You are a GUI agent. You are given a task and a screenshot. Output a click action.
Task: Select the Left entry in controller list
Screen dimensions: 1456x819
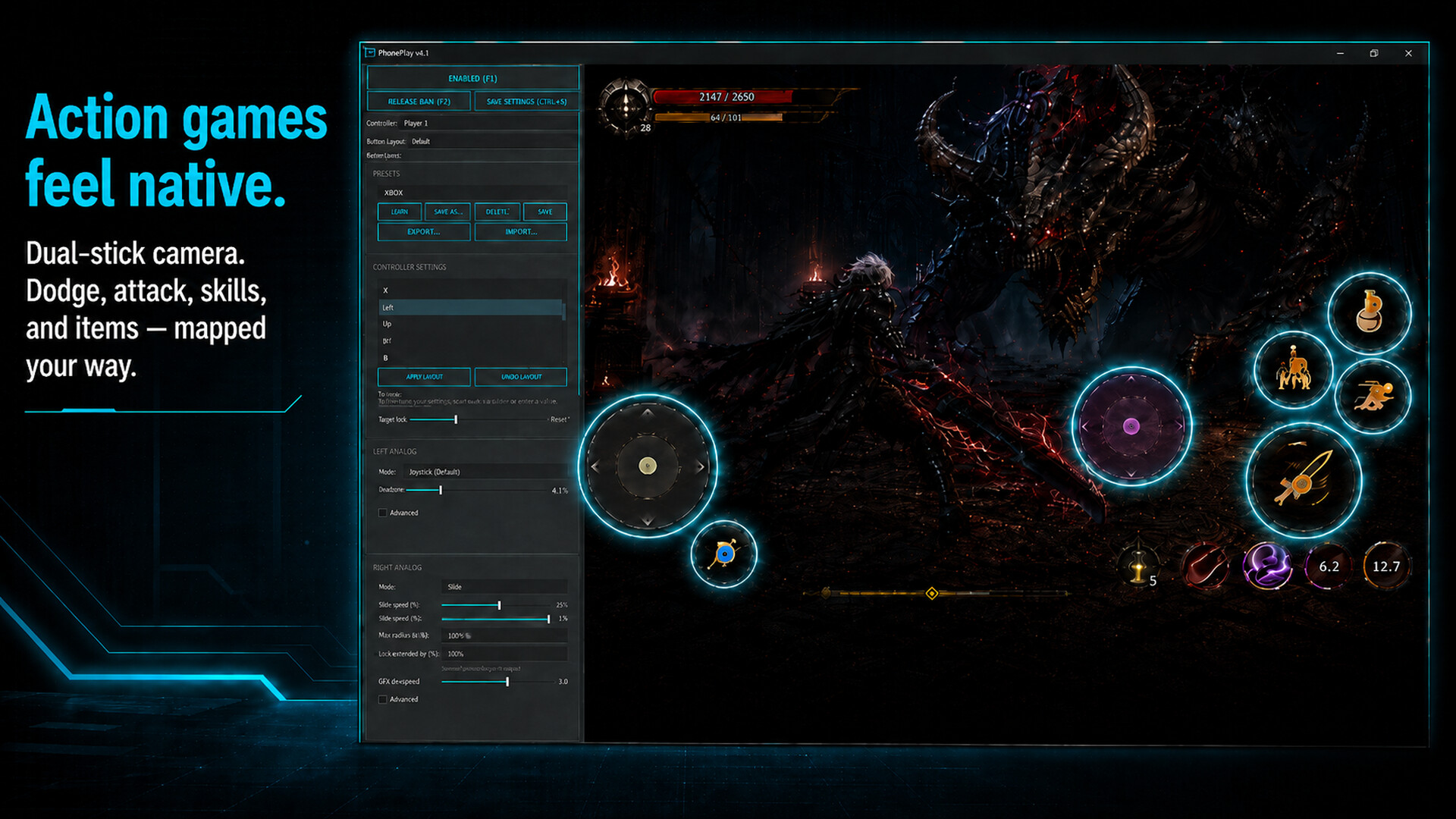470,307
